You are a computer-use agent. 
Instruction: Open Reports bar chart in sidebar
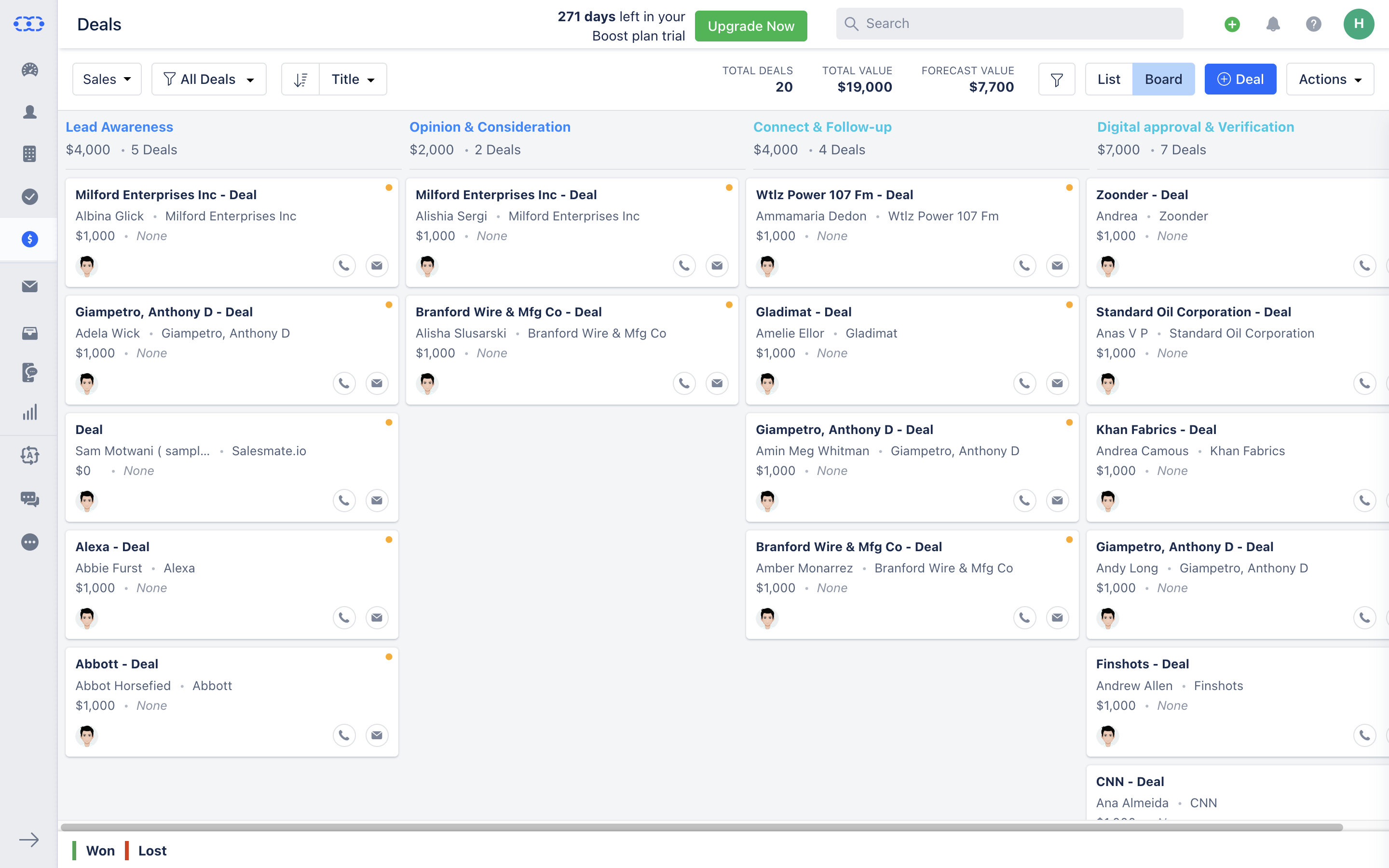pos(29,412)
